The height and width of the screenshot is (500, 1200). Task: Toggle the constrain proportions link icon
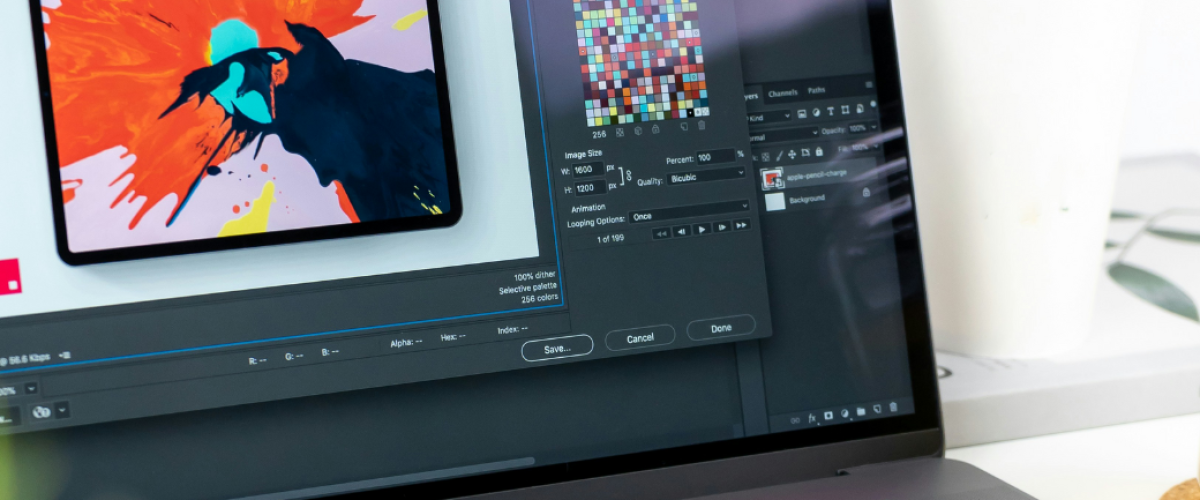[629, 175]
